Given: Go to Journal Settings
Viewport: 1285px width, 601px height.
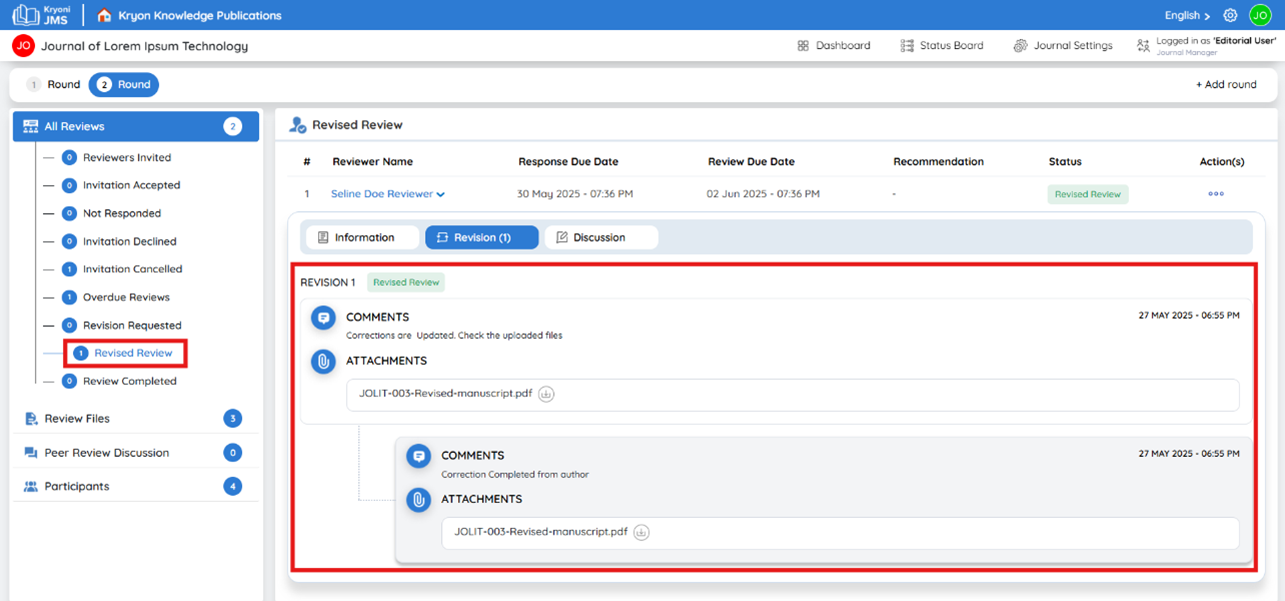Looking at the screenshot, I should pyautogui.click(x=1062, y=45).
